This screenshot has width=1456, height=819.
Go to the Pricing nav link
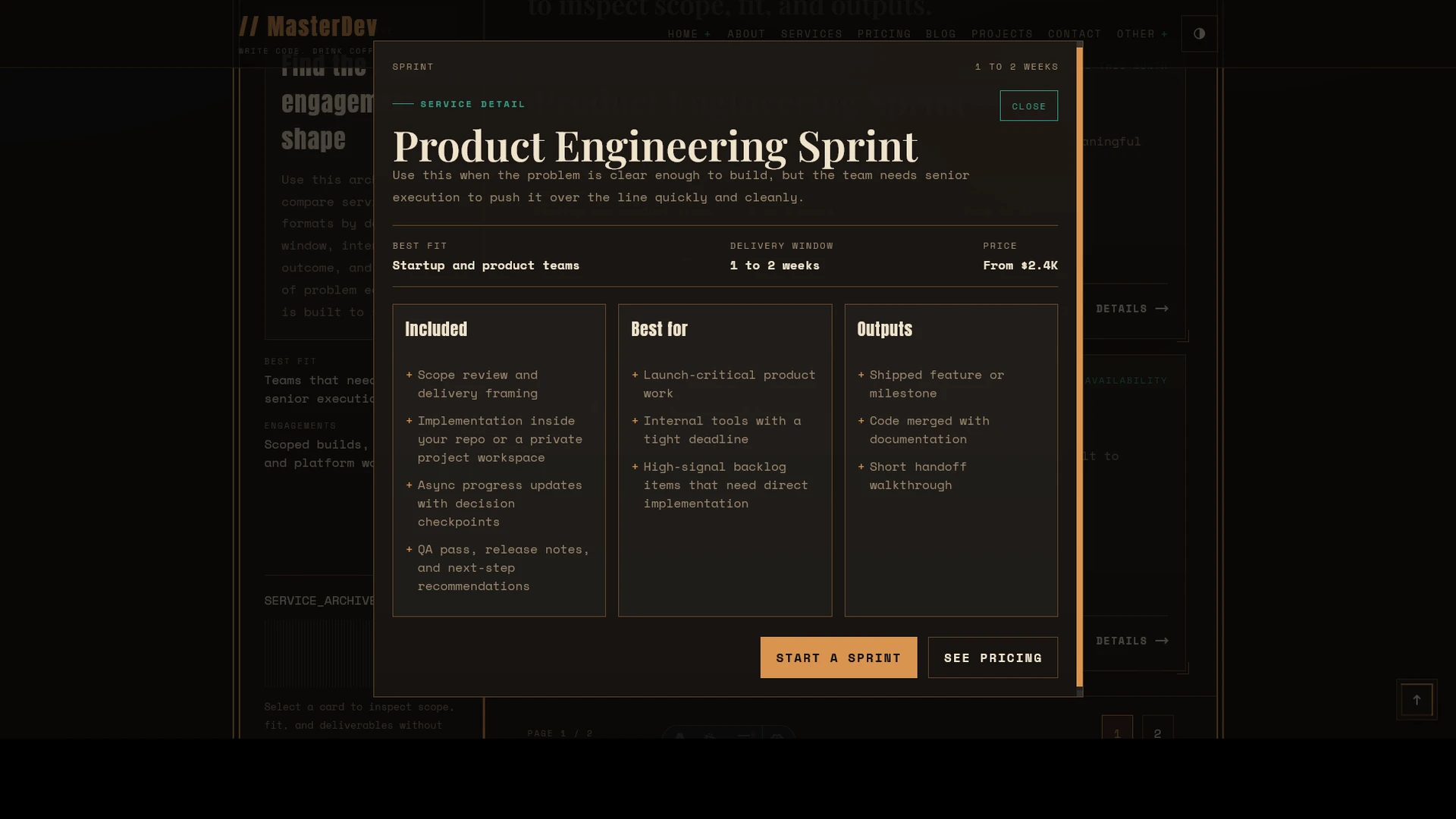click(884, 34)
